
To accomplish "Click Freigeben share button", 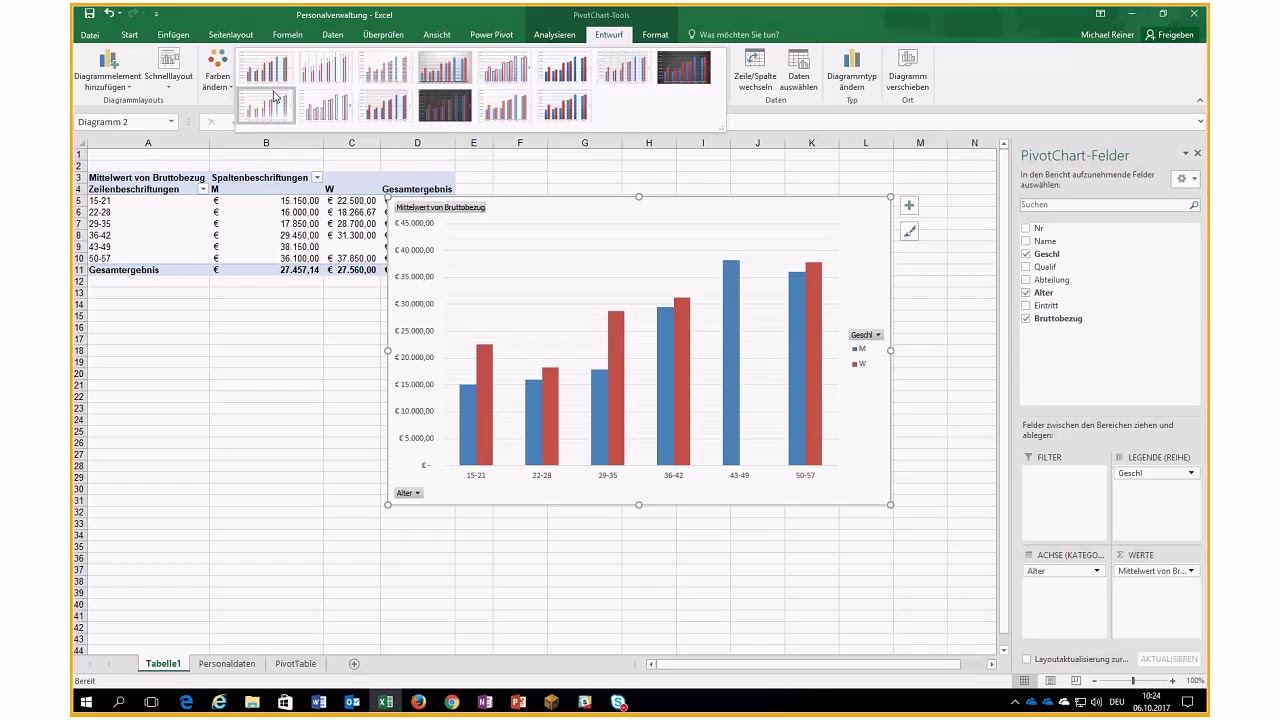I will pyautogui.click(x=1170, y=35).
